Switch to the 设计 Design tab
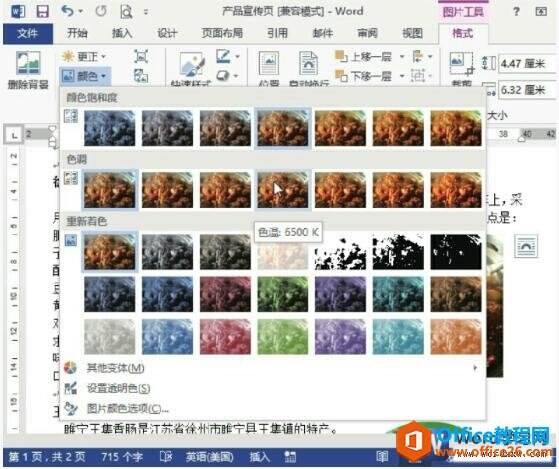559x469 pixels. tap(167, 34)
